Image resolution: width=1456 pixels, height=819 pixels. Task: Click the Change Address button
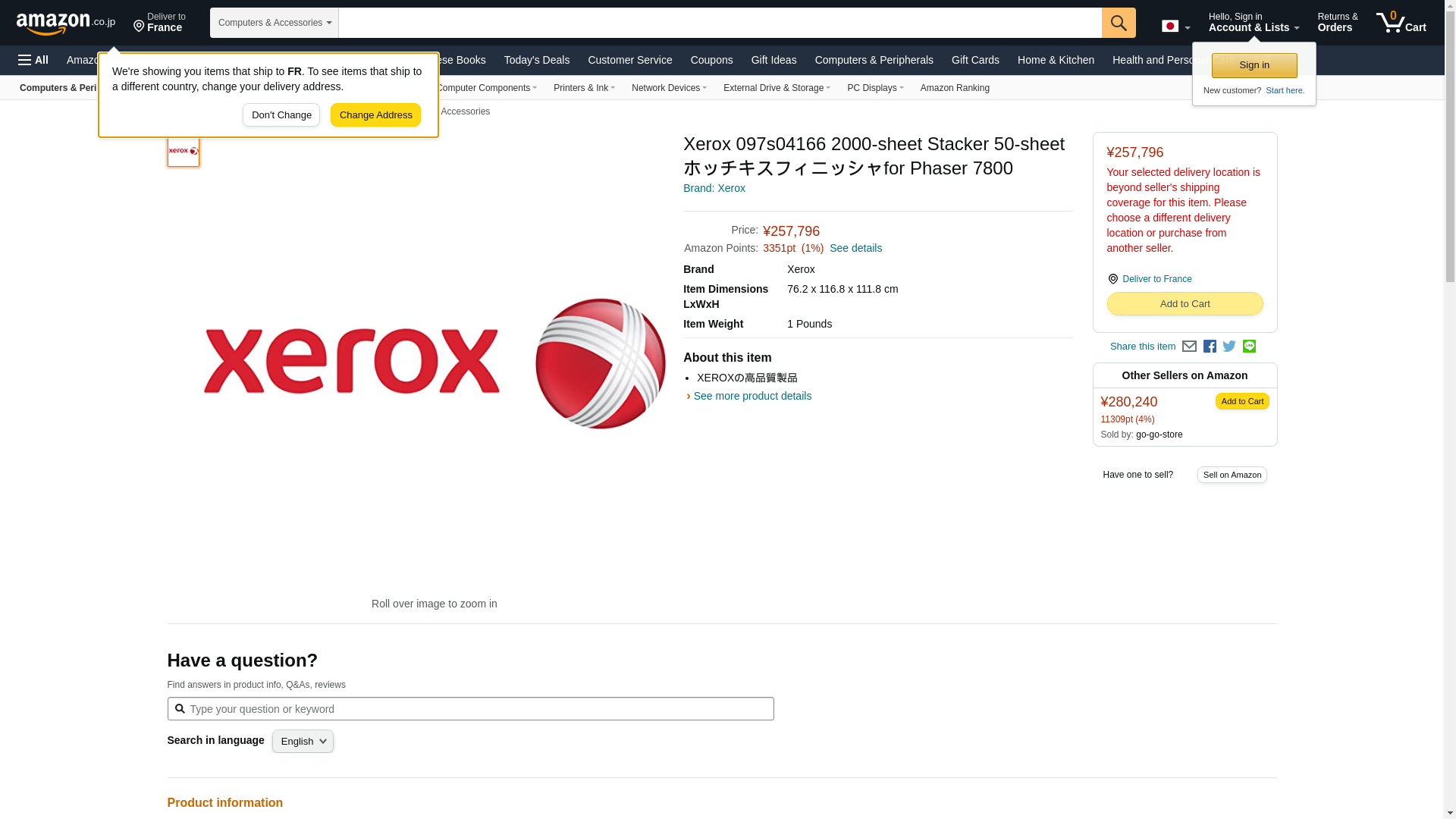375,115
